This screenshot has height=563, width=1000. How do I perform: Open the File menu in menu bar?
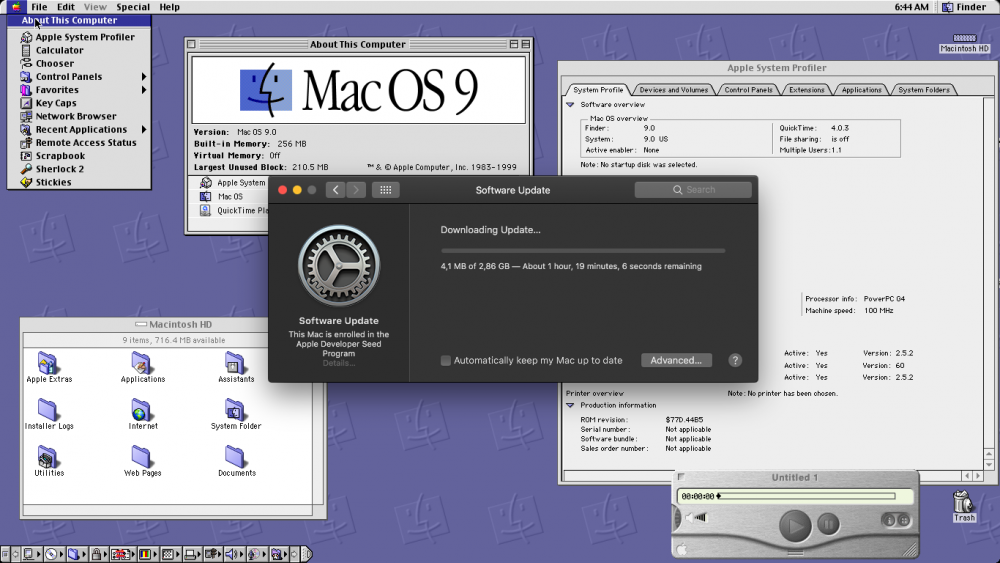pos(39,7)
